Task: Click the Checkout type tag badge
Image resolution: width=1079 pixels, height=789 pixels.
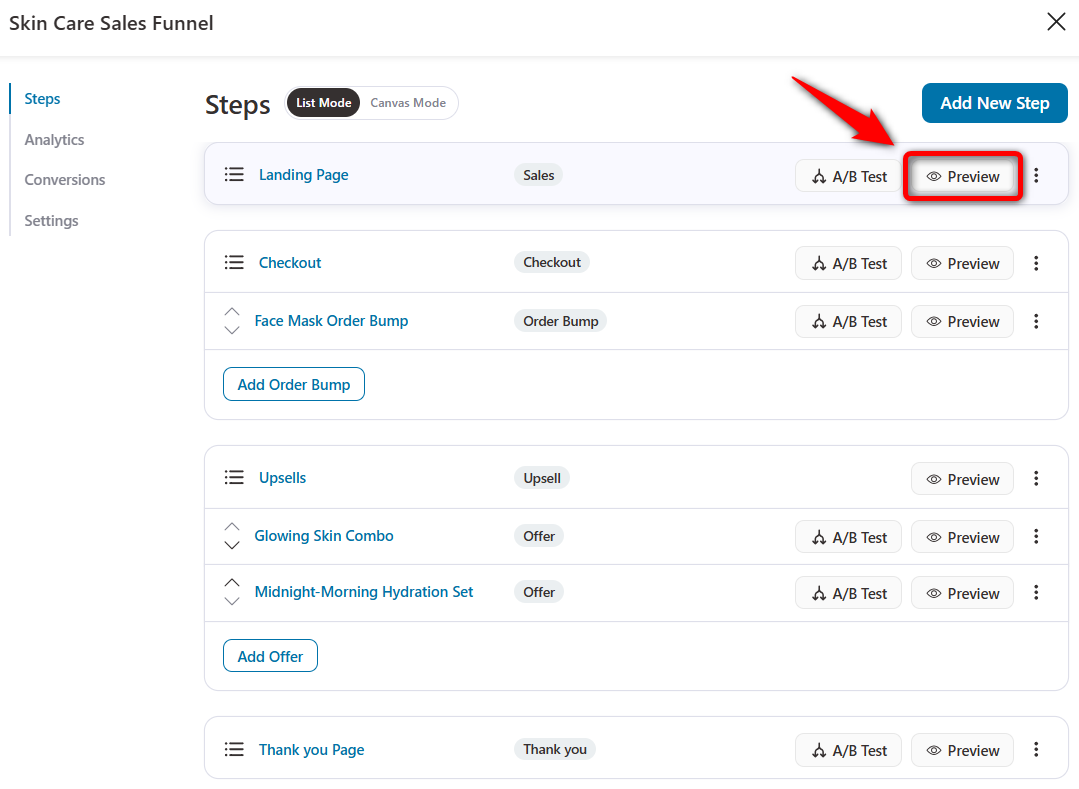Action: click(x=552, y=262)
